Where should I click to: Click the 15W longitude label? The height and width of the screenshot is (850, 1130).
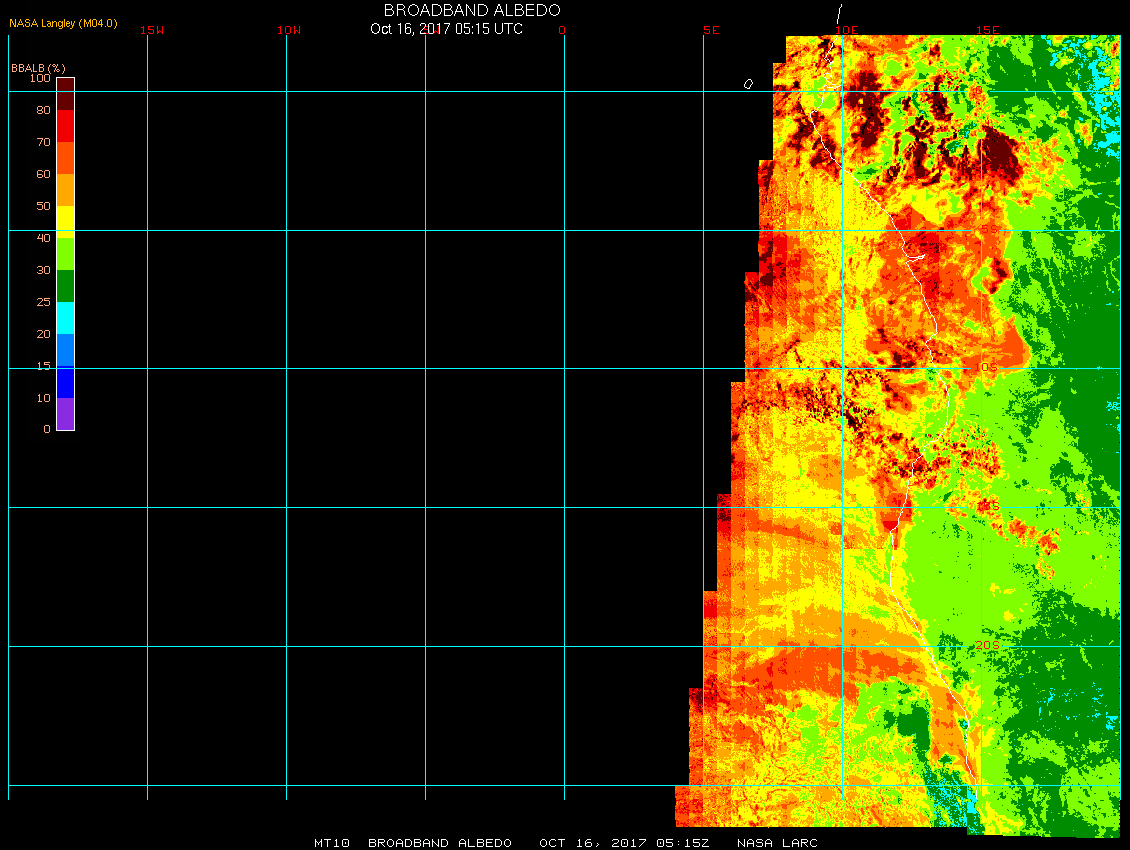click(x=152, y=30)
